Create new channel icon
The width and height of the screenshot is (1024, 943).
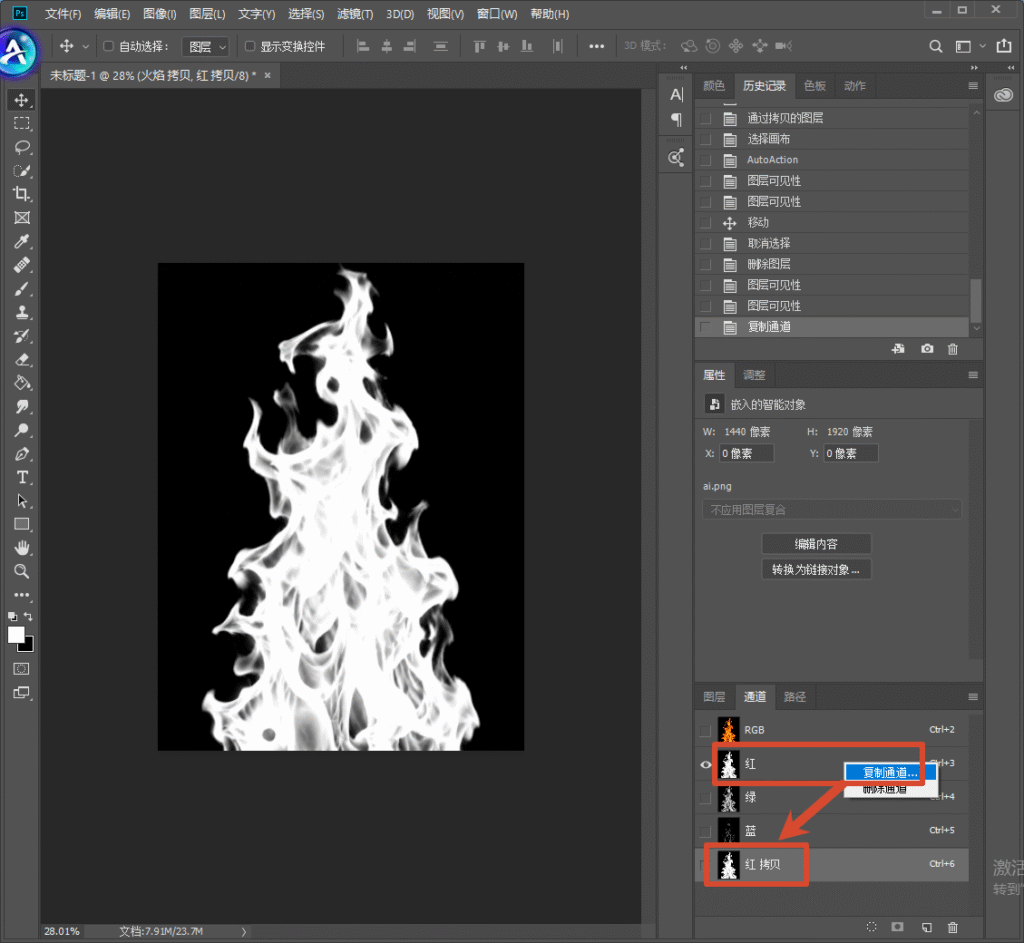point(927,927)
